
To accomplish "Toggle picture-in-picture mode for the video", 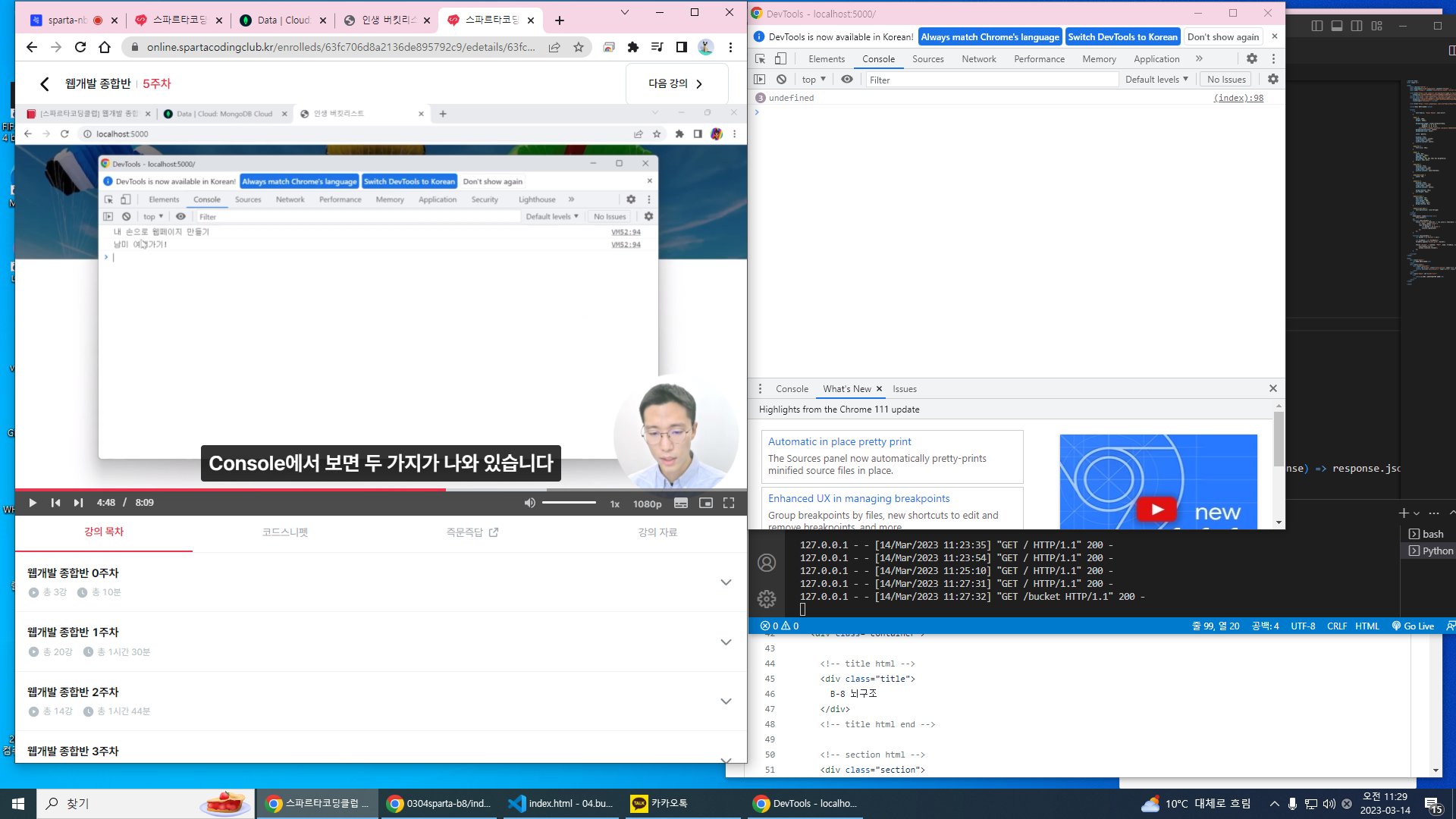I will (706, 503).
